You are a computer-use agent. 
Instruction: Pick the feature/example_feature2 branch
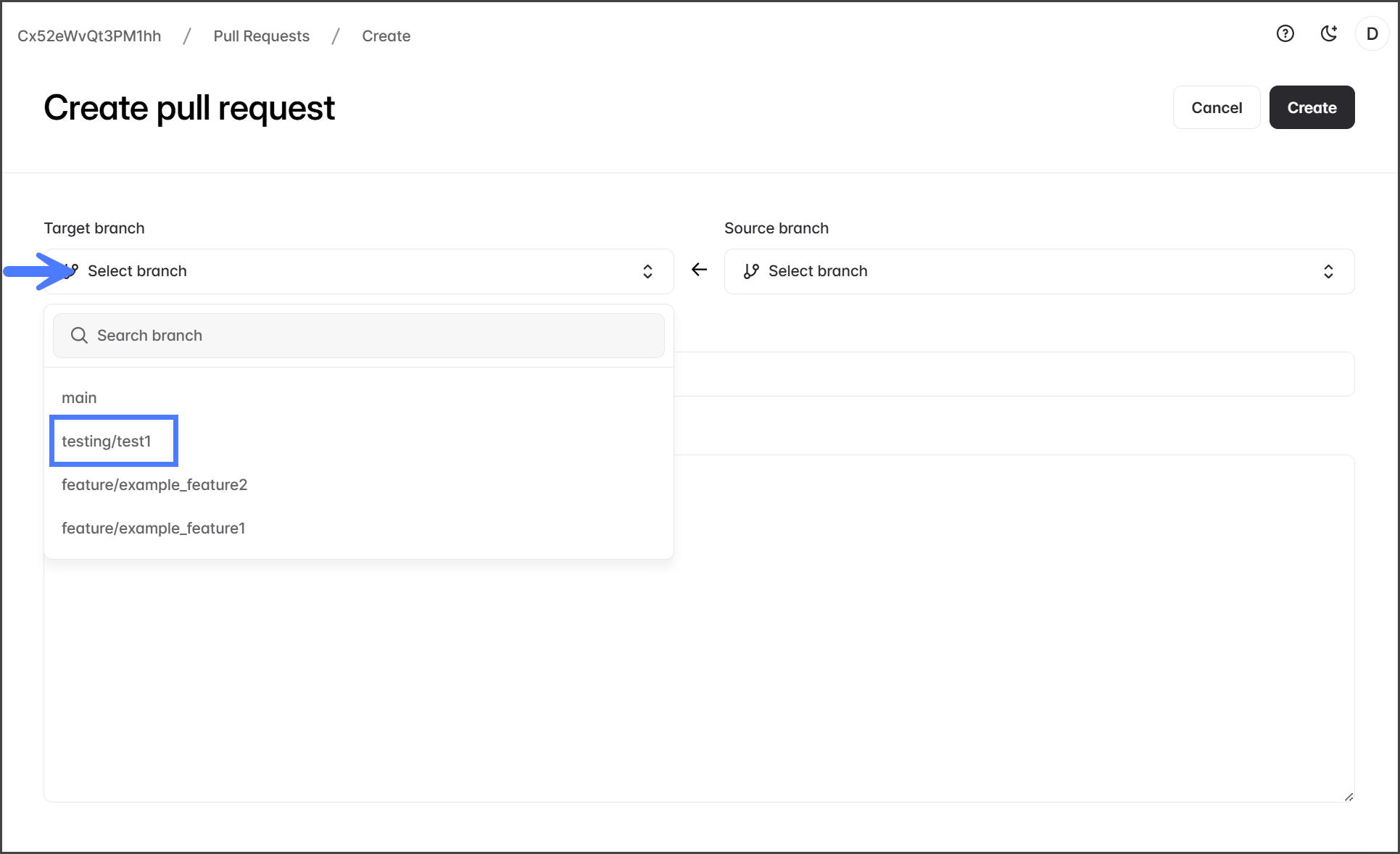(x=154, y=484)
